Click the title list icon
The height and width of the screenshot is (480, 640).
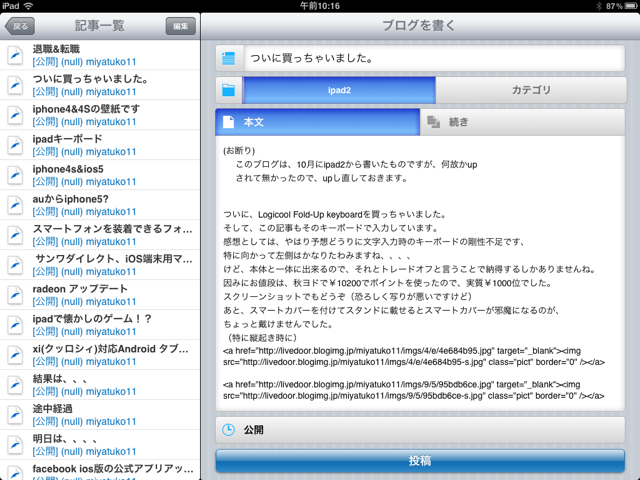[x=229, y=58]
